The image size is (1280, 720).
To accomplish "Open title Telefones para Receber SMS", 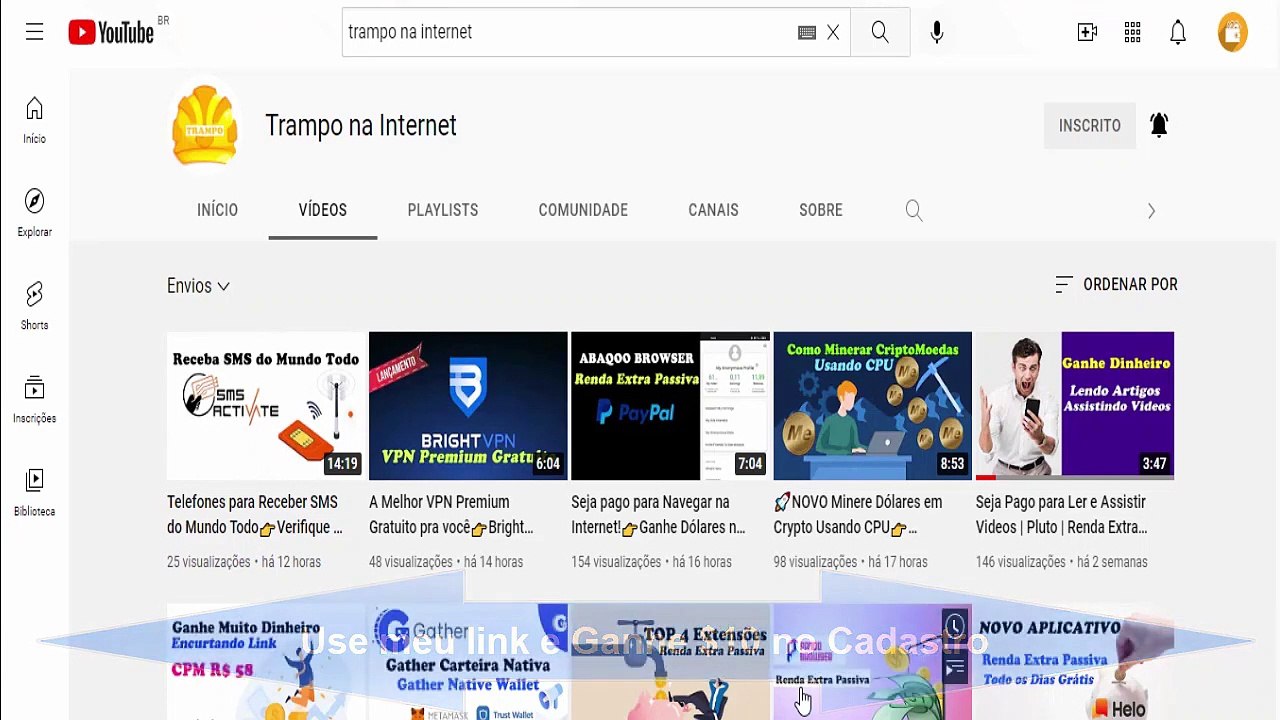I will 255,515.
